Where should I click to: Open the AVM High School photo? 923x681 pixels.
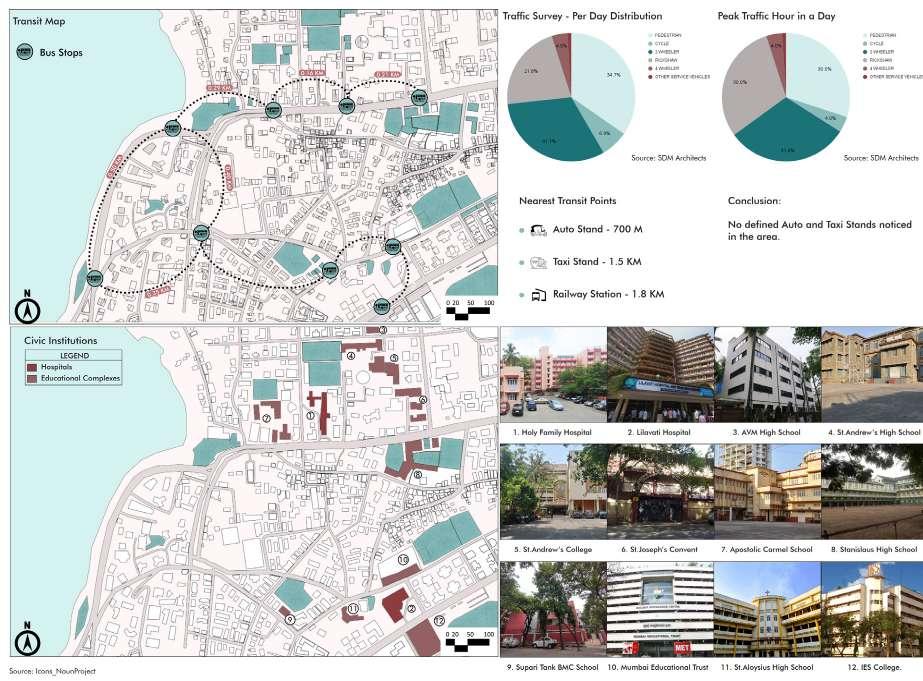(x=767, y=375)
